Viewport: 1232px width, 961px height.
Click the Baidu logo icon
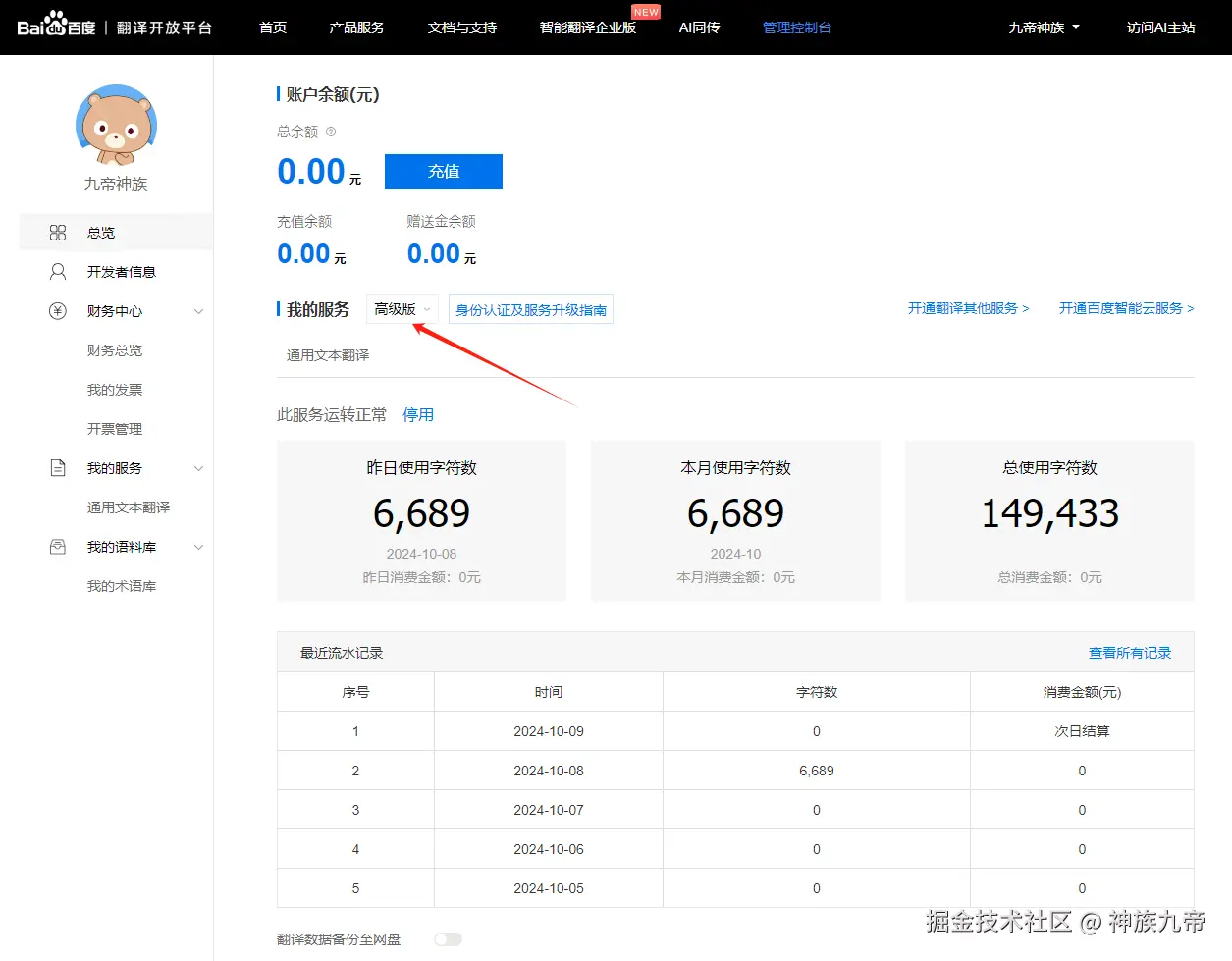click(x=56, y=25)
